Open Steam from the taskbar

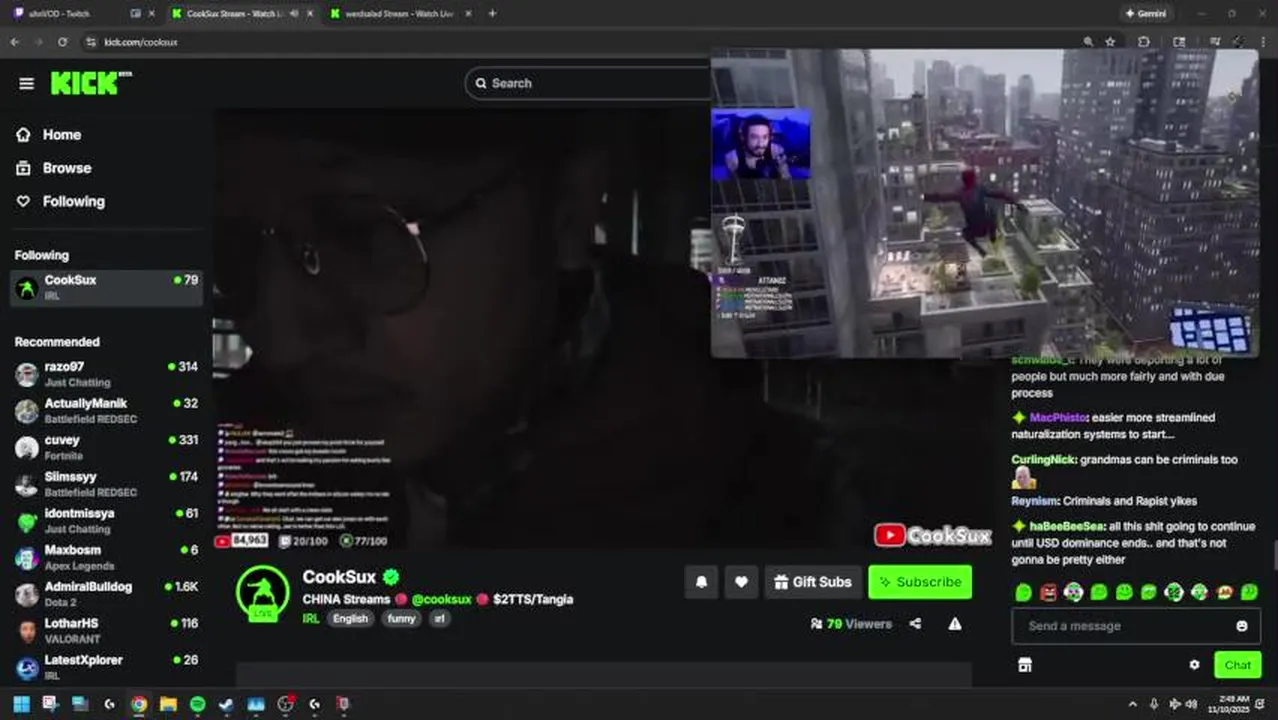(226, 704)
